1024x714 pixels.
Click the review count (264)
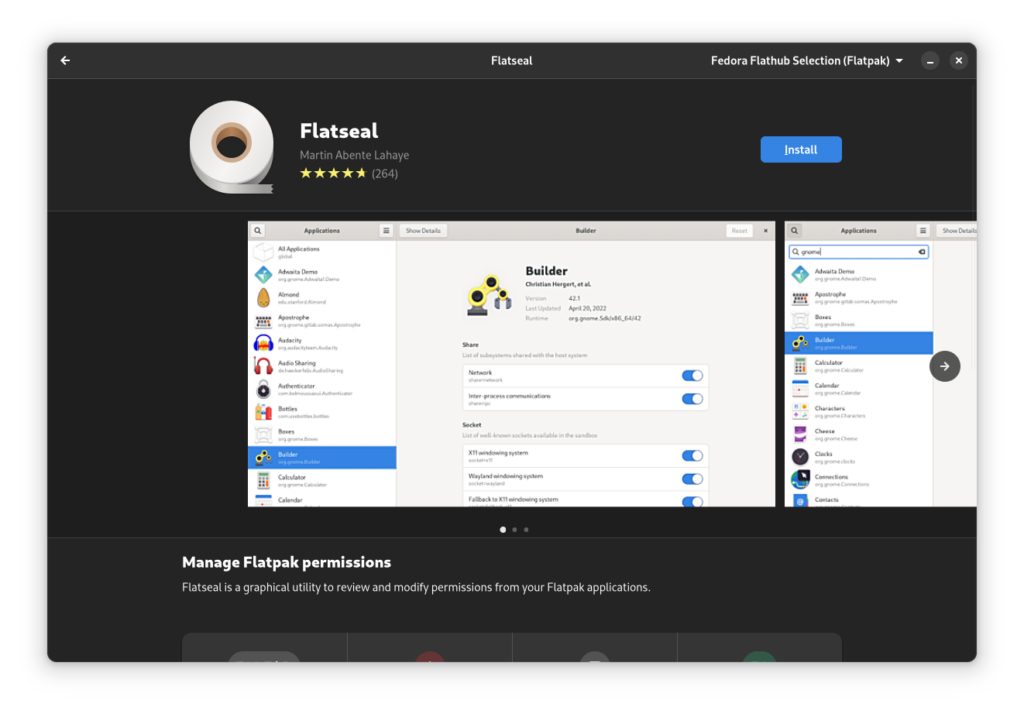click(x=385, y=174)
